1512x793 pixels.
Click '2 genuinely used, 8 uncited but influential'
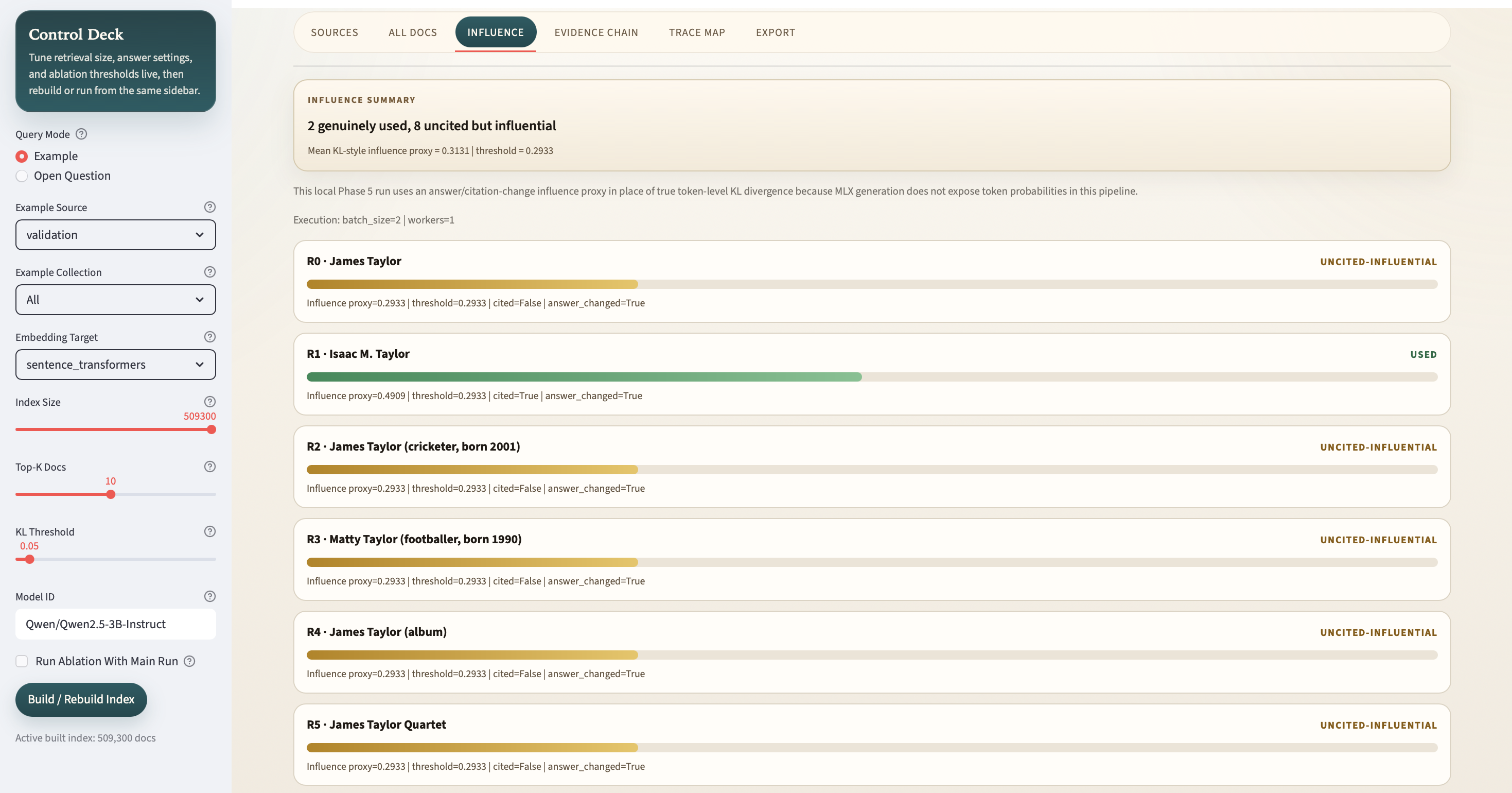[x=431, y=126]
